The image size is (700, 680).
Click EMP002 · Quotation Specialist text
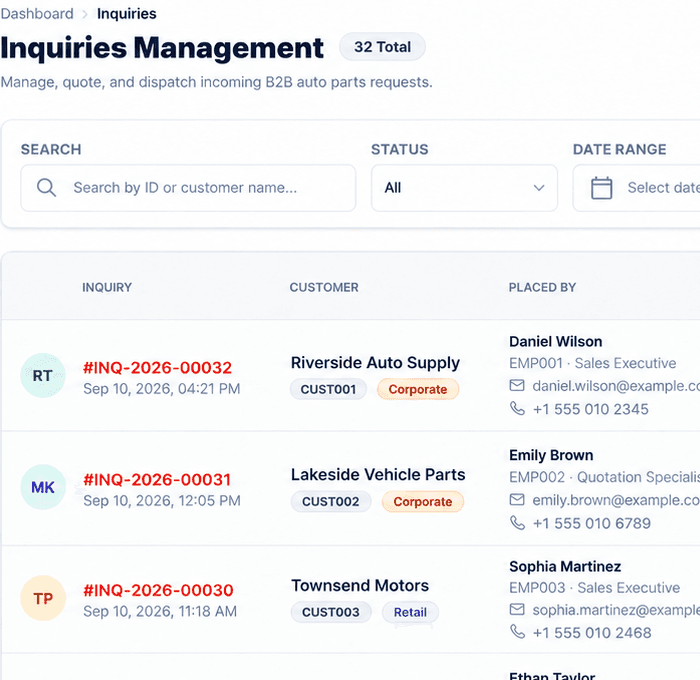click(604, 477)
